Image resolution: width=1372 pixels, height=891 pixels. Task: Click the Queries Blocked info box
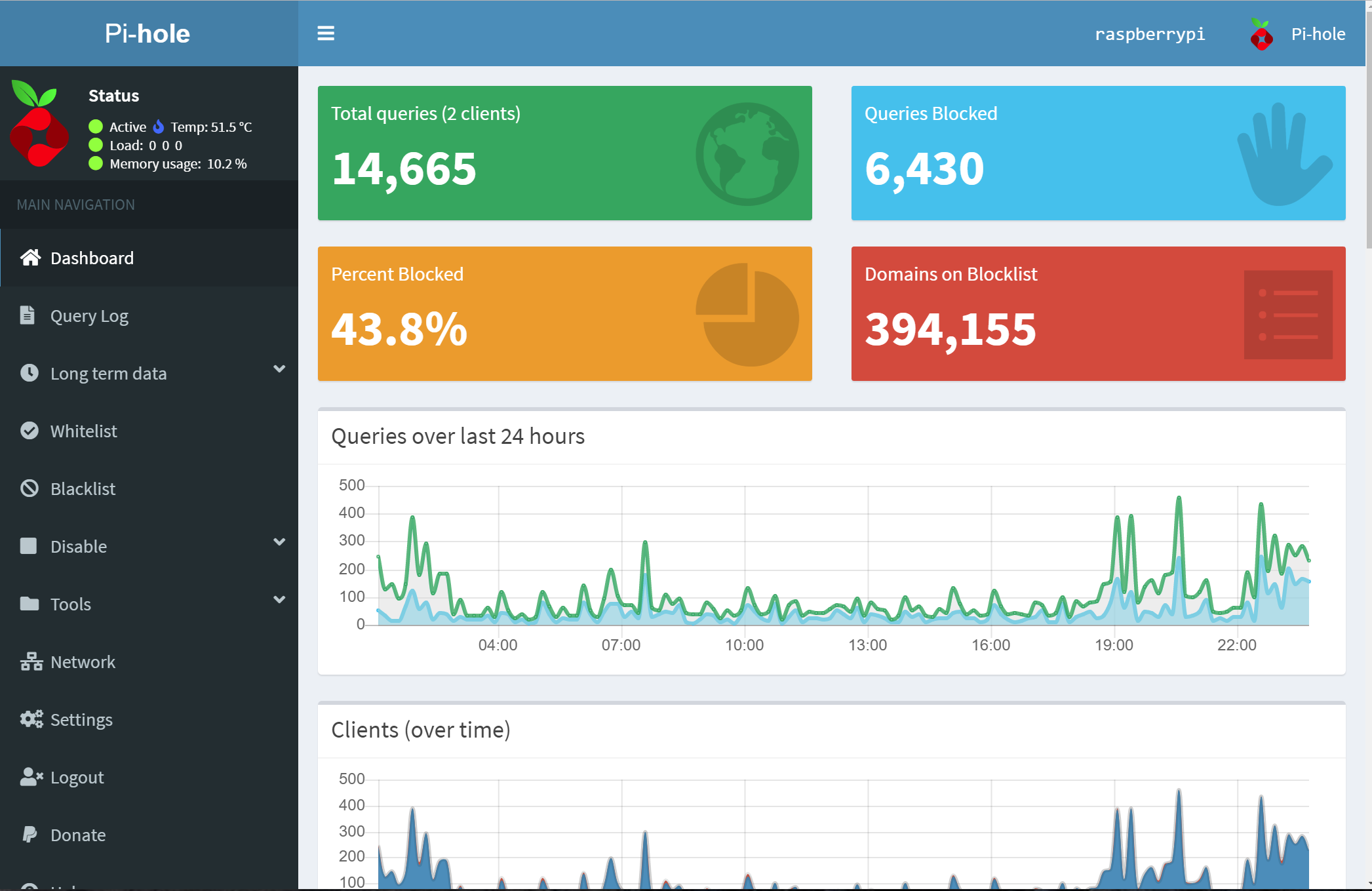coord(1098,153)
